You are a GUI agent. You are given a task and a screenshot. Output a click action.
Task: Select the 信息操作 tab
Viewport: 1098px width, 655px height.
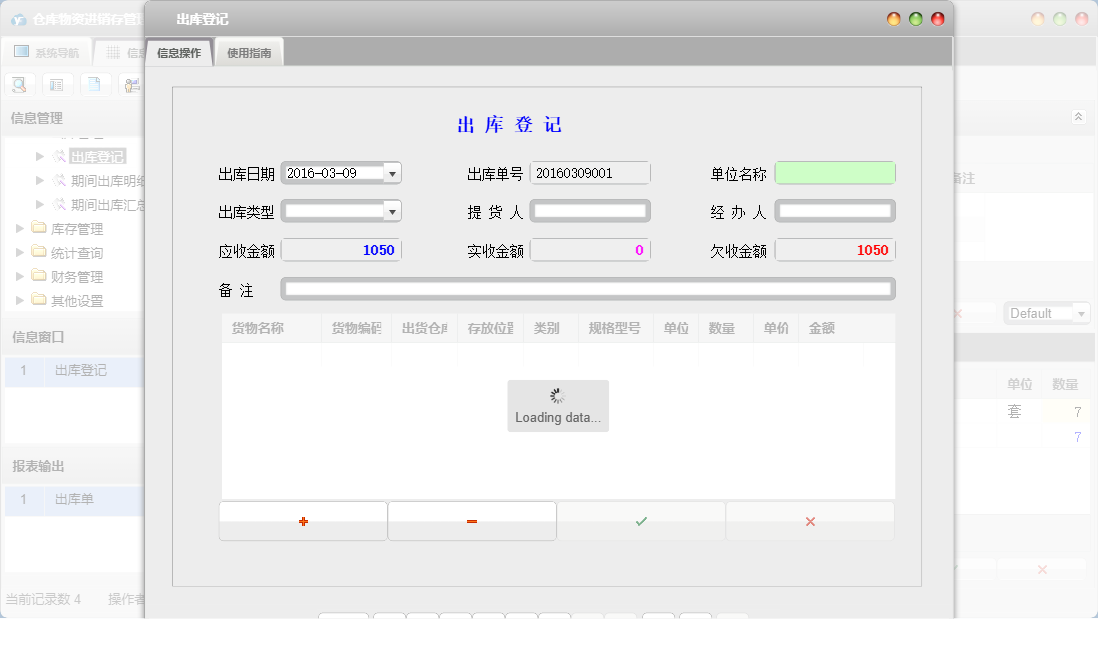tap(180, 51)
